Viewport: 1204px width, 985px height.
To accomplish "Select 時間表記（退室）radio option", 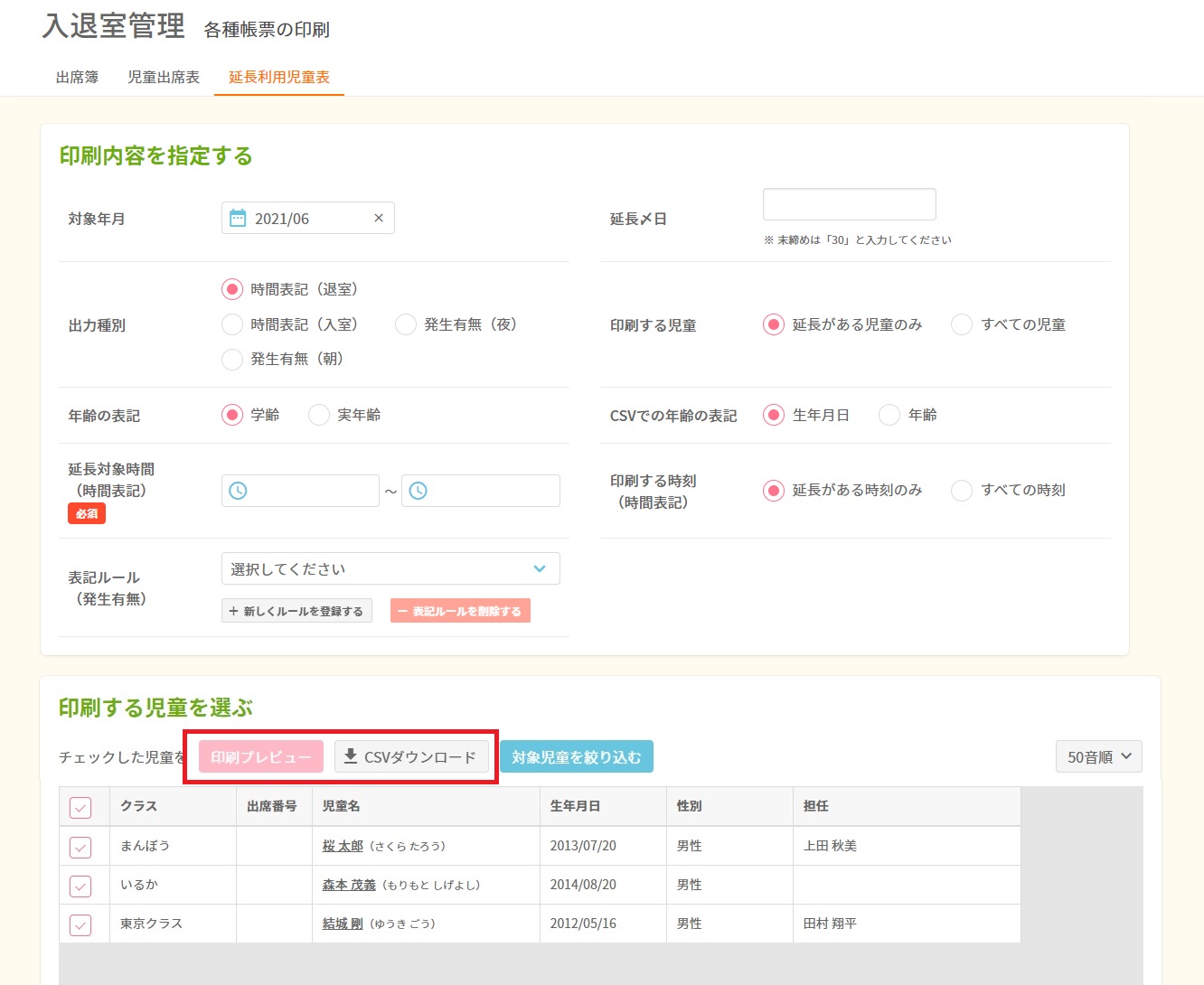I will (232, 289).
